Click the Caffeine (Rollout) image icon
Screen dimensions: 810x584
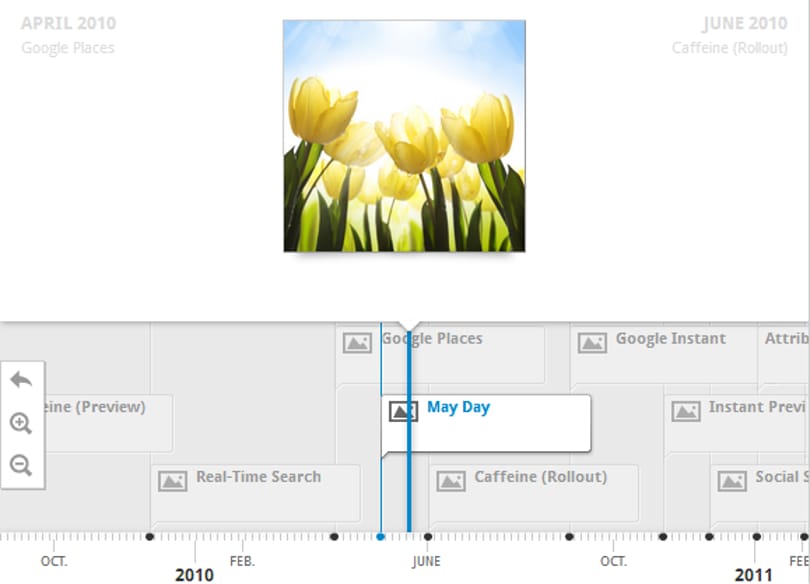[x=451, y=481]
